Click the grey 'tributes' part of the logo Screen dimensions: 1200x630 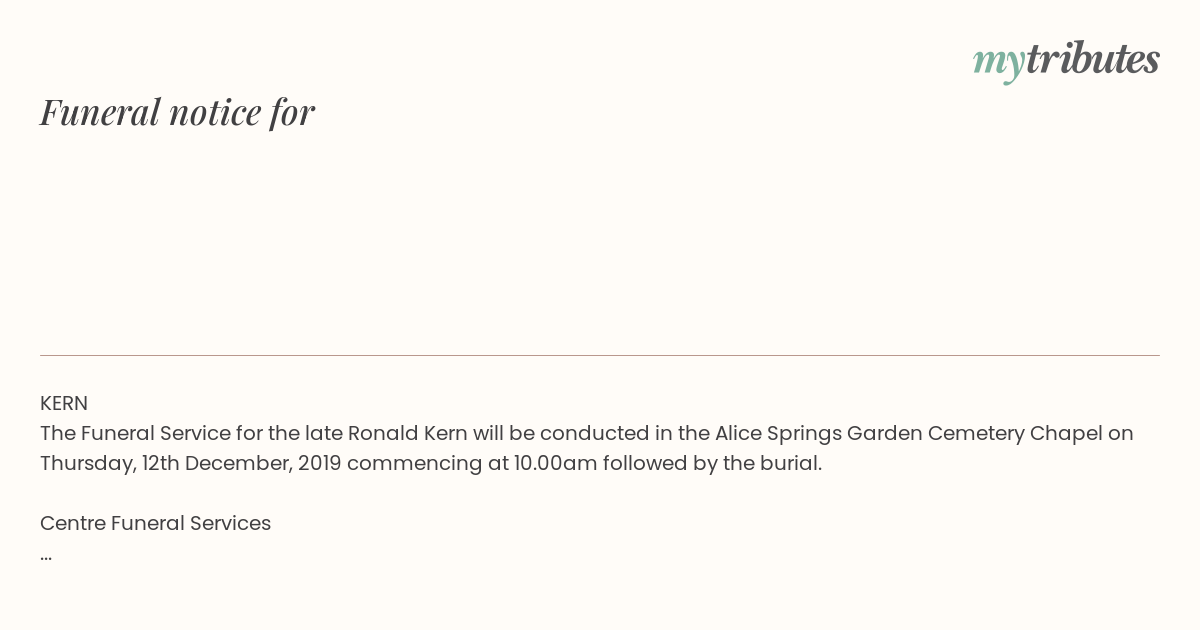click(x=1092, y=59)
